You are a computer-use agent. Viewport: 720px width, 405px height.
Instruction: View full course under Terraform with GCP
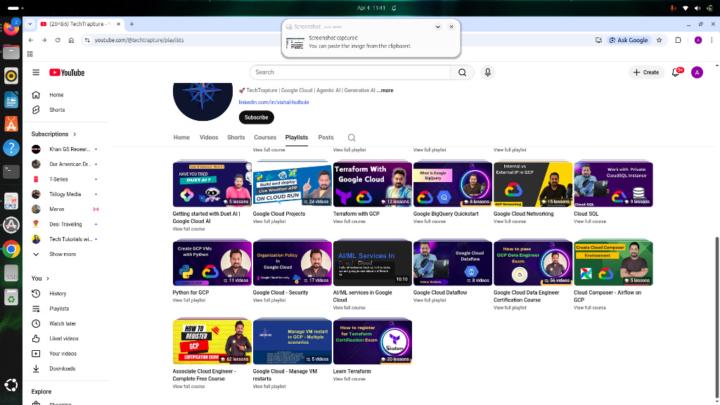[x=349, y=221]
